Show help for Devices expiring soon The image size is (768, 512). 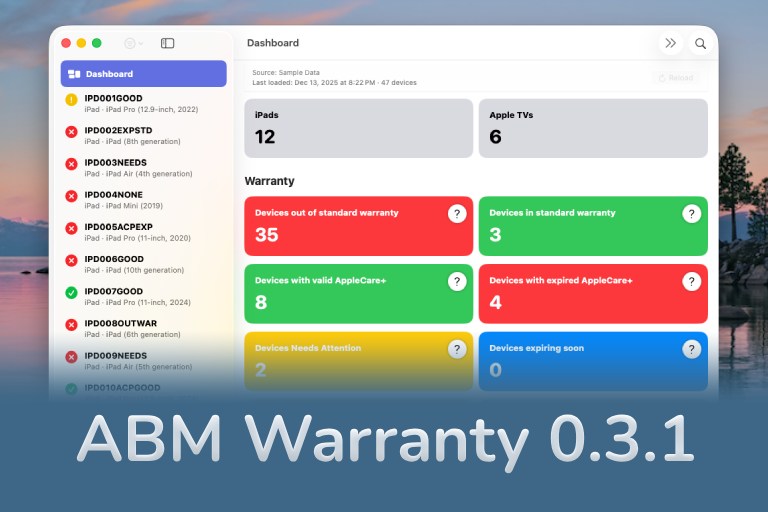point(692,349)
